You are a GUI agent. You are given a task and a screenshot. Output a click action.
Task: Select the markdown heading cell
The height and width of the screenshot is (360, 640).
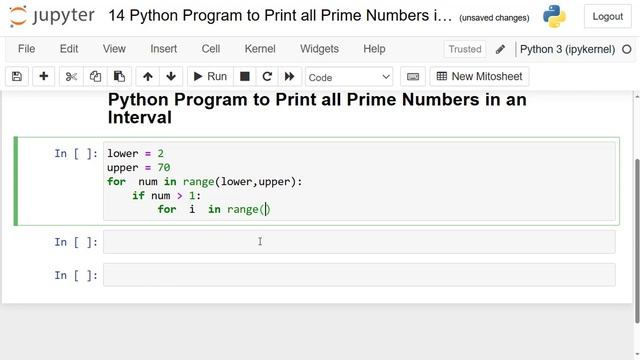[317, 109]
